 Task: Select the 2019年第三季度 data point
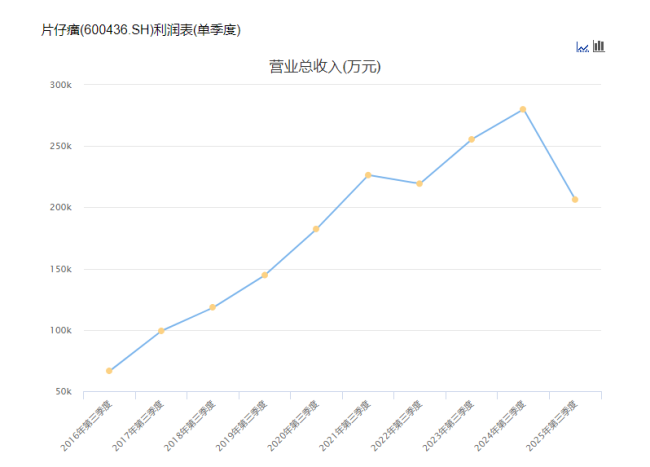265,275
